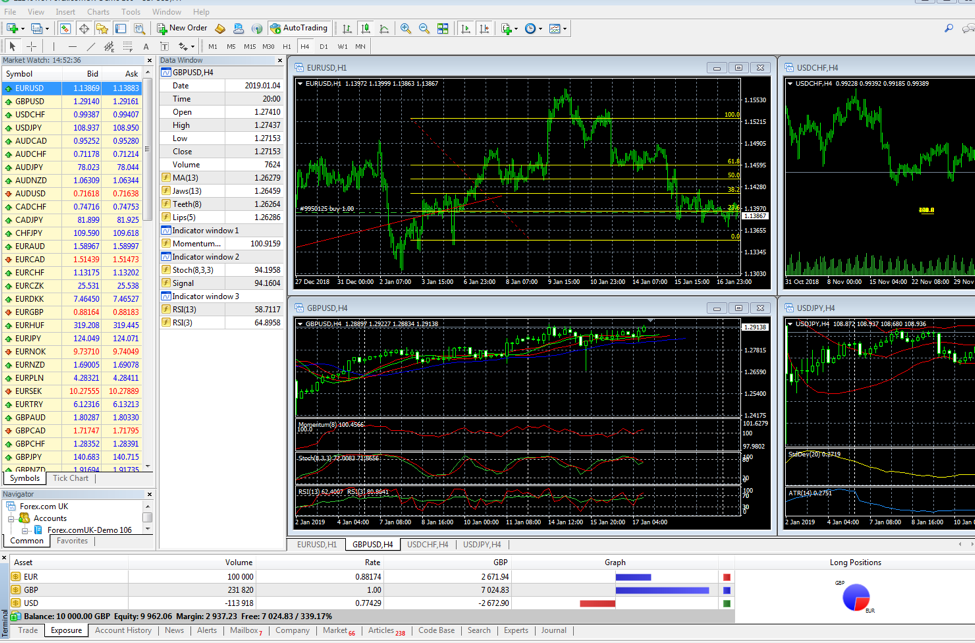This screenshot has width=975, height=643.
Task: Switch chart to Candlesticks mode
Action: 366,28
